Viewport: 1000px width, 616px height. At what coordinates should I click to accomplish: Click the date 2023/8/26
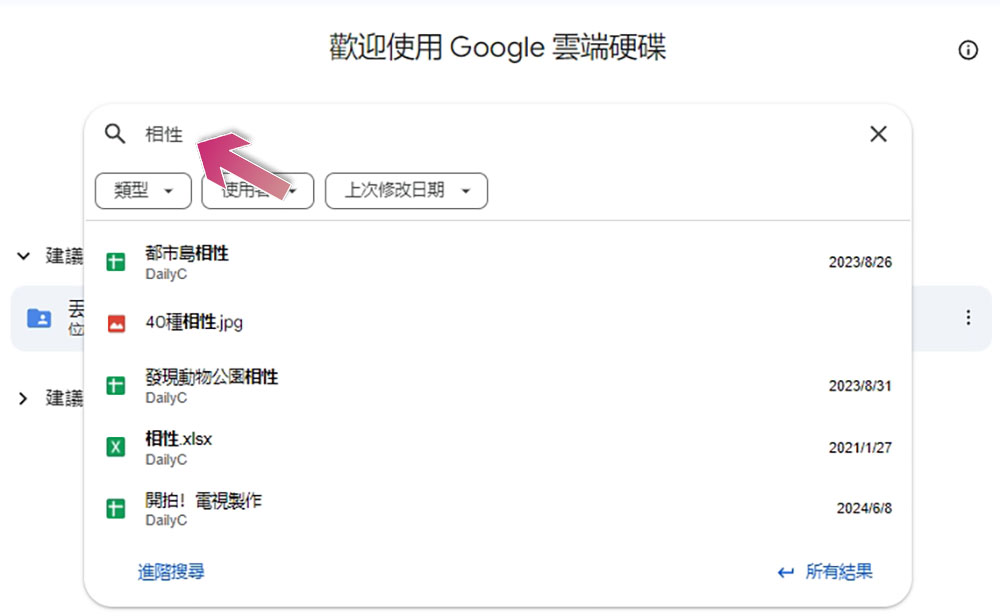(860, 262)
